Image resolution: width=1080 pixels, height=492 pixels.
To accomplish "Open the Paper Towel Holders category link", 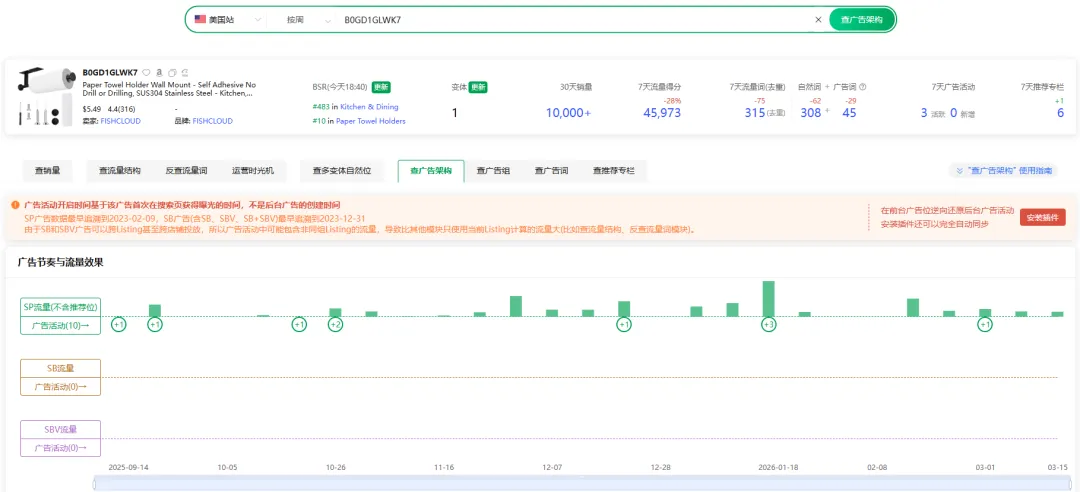I will coord(370,121).
